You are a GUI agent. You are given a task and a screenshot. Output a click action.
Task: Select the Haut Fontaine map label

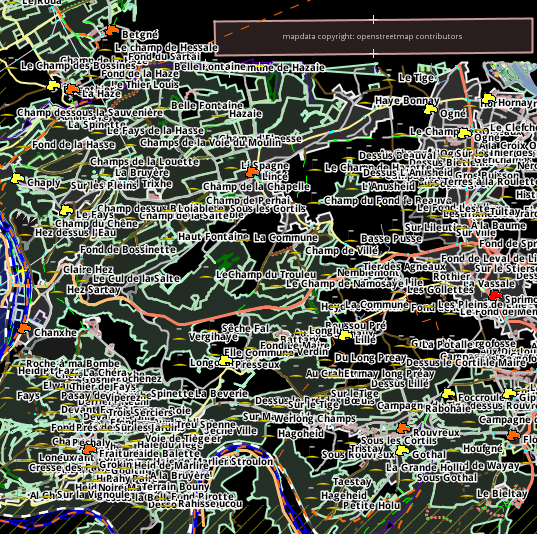(x=213, y=237)
